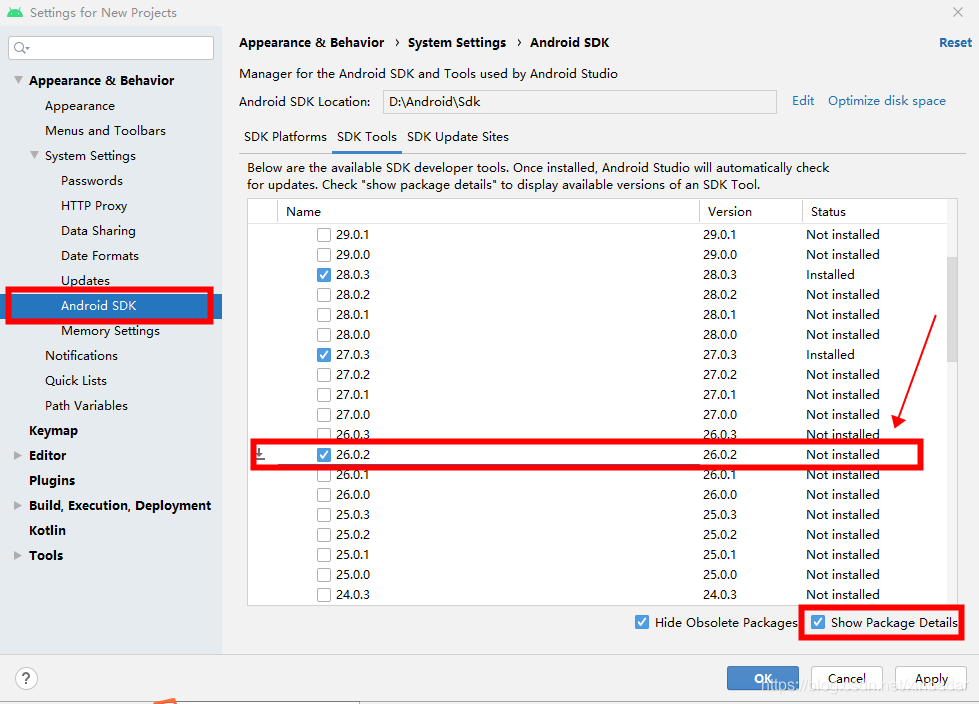Click the download icon beside 26.0.2

260,454
